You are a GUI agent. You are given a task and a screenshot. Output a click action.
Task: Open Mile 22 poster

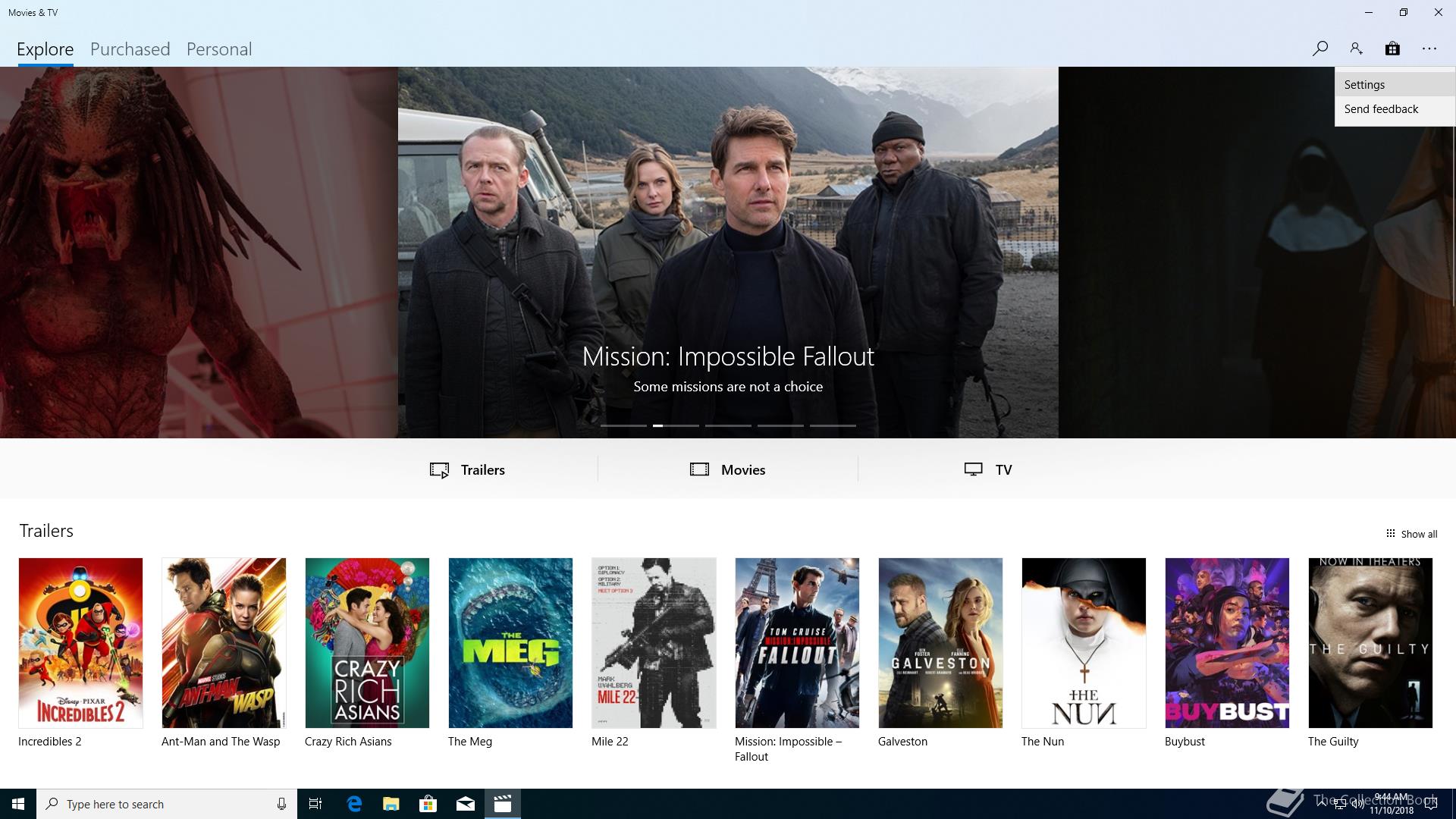click(x=654, y=643)
